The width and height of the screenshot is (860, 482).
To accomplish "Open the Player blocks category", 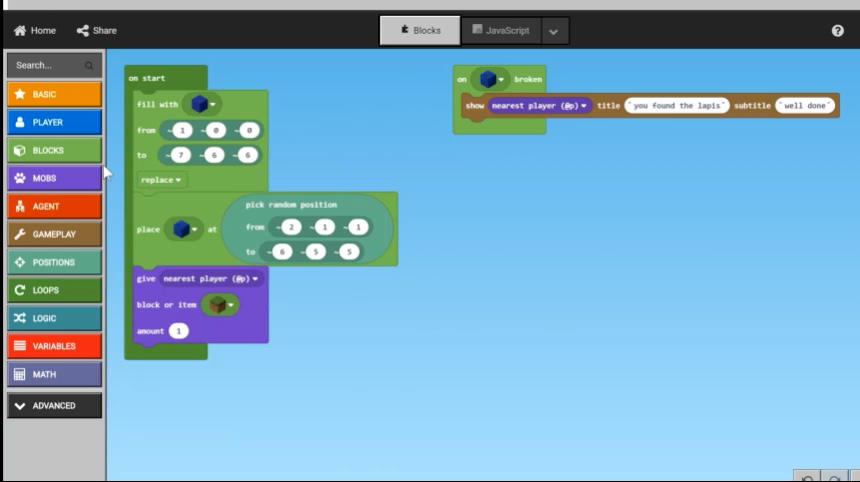I will pyautogui.click(x=54, y=122).
